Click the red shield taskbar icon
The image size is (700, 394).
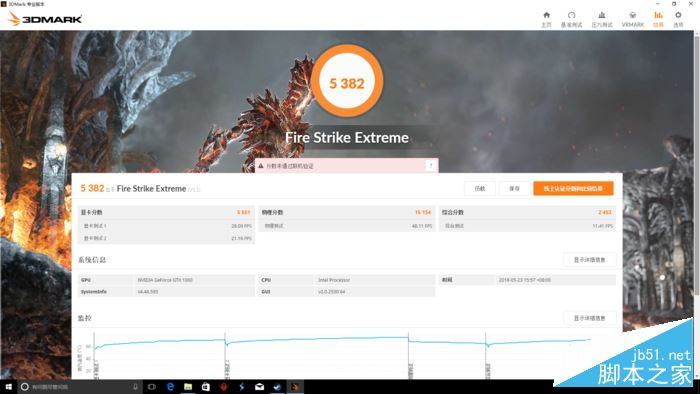pos(224,387)
